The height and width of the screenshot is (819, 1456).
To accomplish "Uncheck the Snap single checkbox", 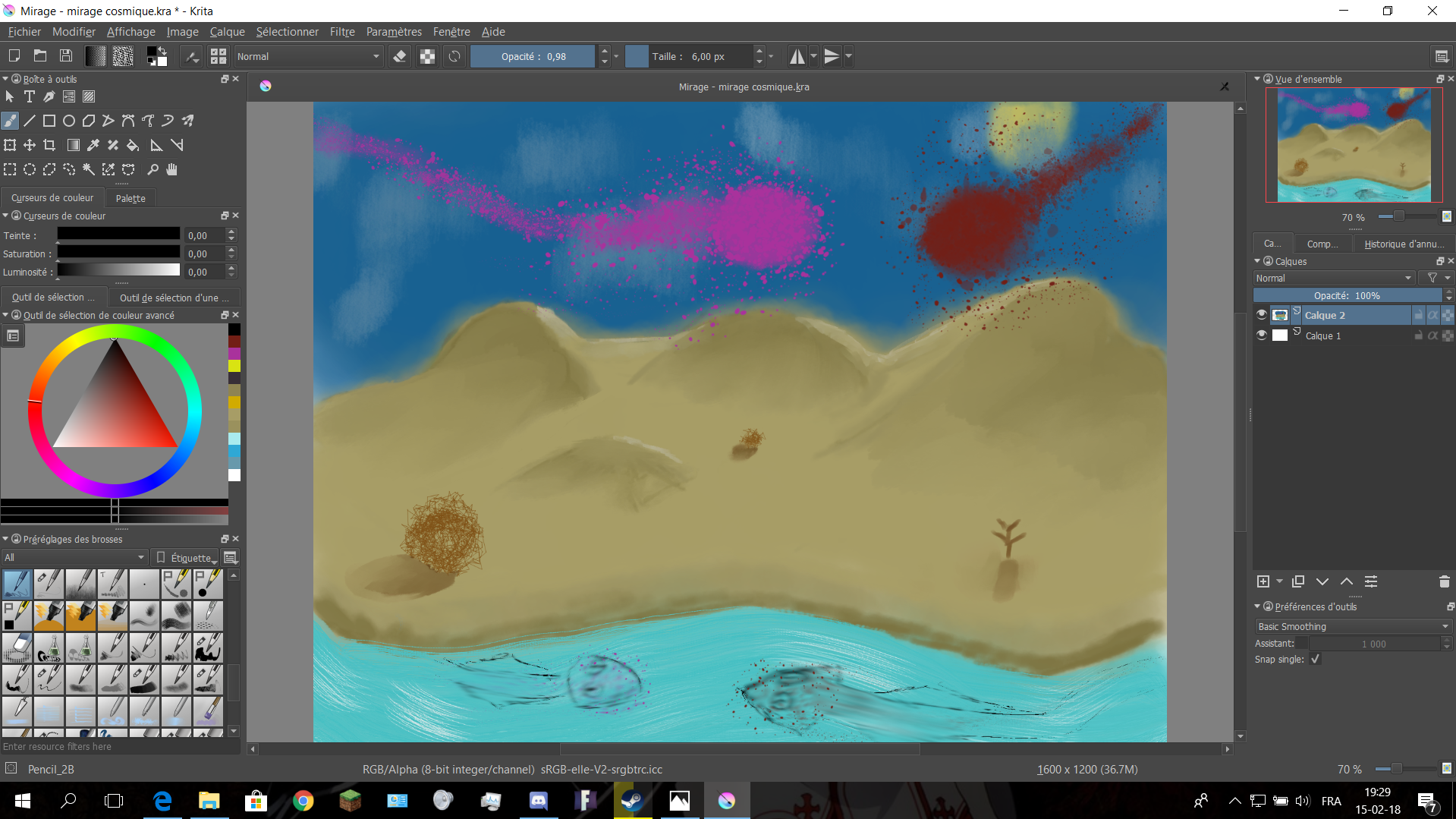I will click(x=1316, y=659).
